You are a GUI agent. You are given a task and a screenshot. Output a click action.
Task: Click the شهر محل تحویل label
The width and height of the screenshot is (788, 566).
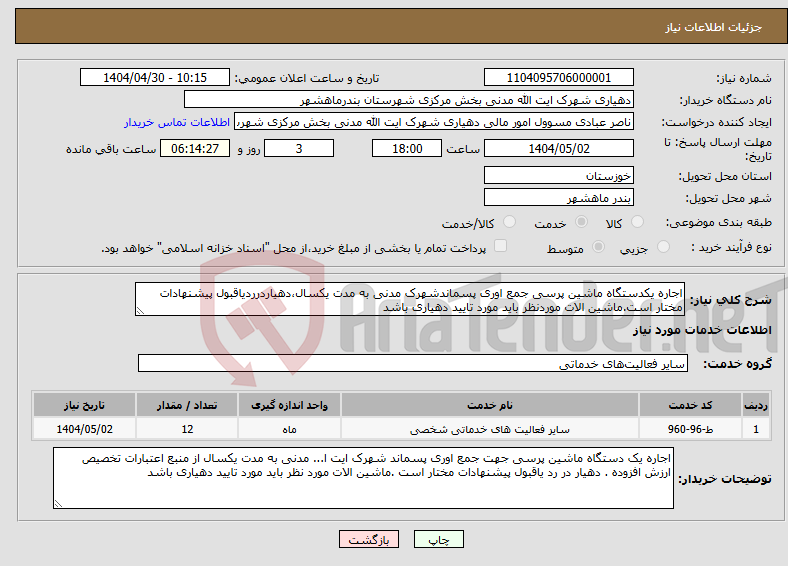pos(729,199)
